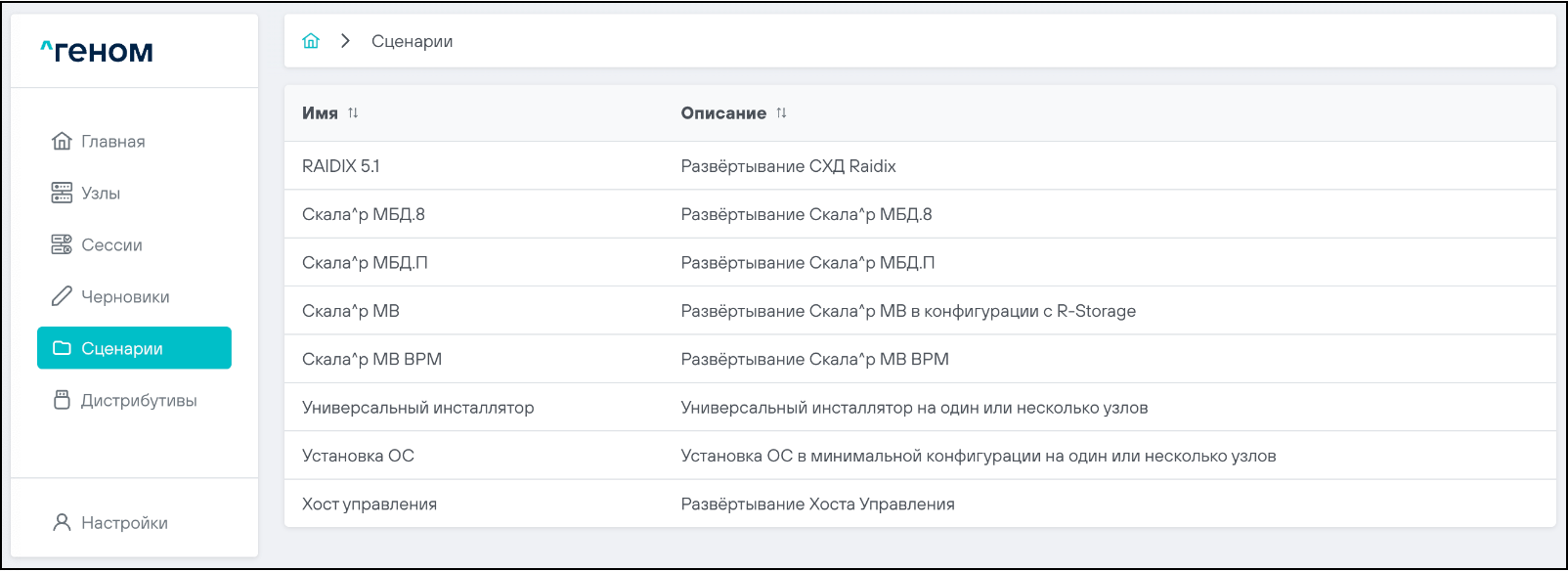Click the home icon in the breadcrumb

(x=311, y=41)
